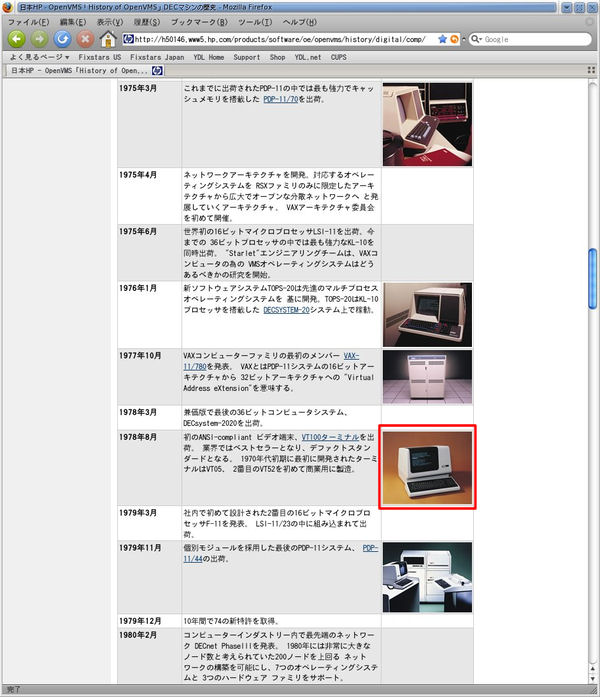Select the 日本HP - OpenVMS History tab

coord(84,70)
